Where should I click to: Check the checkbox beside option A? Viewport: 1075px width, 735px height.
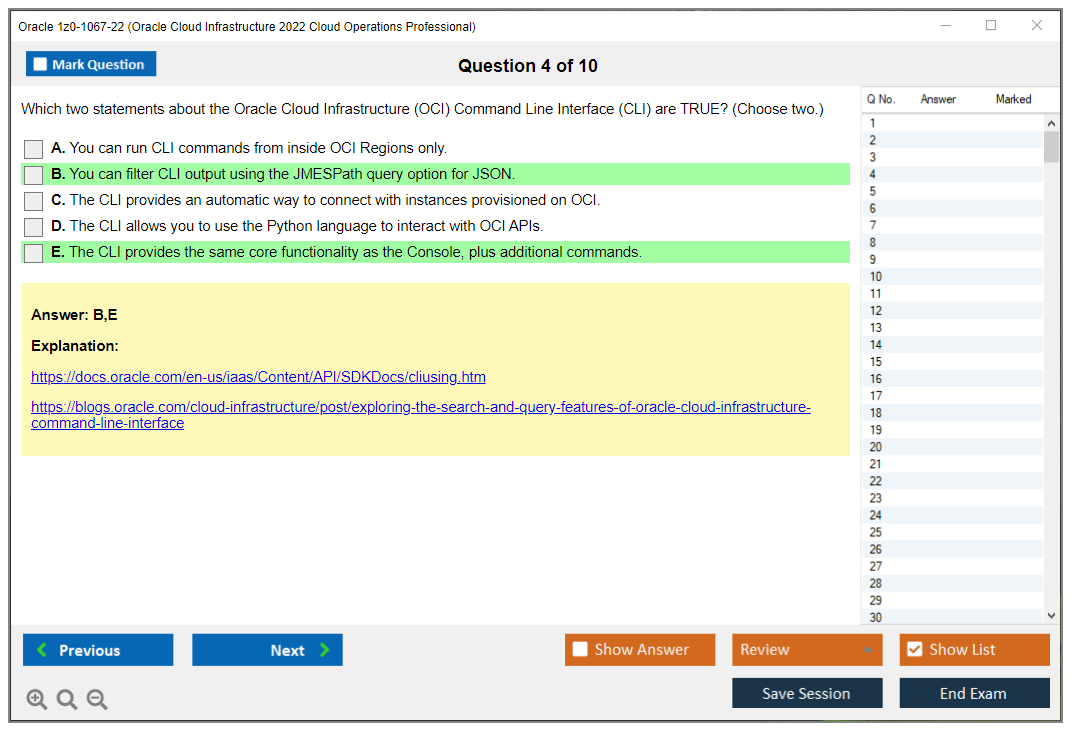point(33,149)
